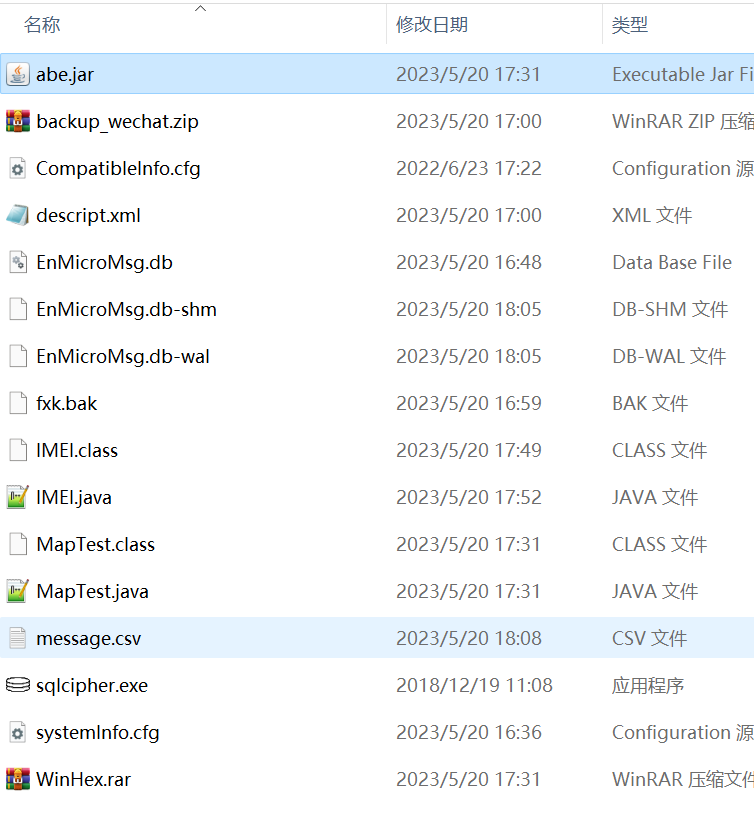The image size is (754, 839).
Task: Click the fxk.bak file name
Action: click(67, 403)
